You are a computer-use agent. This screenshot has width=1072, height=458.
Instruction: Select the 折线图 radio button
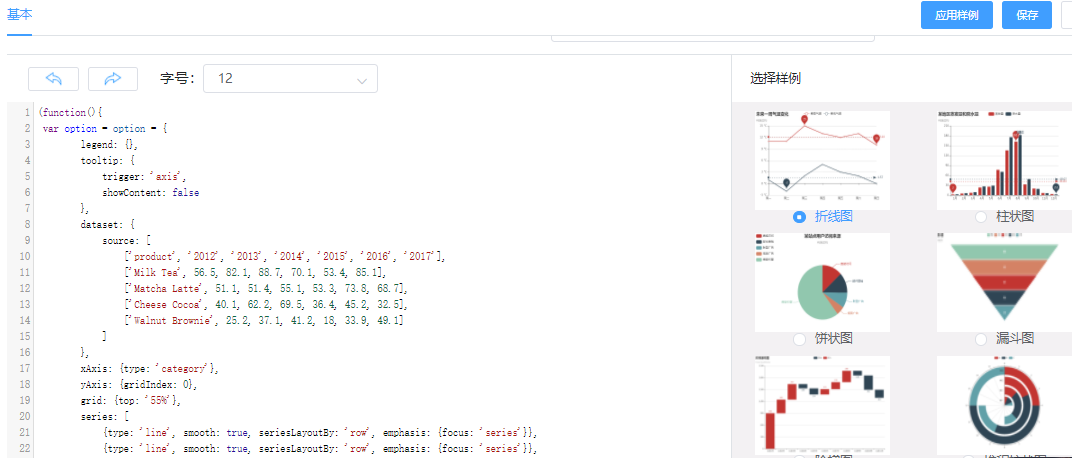coord(800,217)
